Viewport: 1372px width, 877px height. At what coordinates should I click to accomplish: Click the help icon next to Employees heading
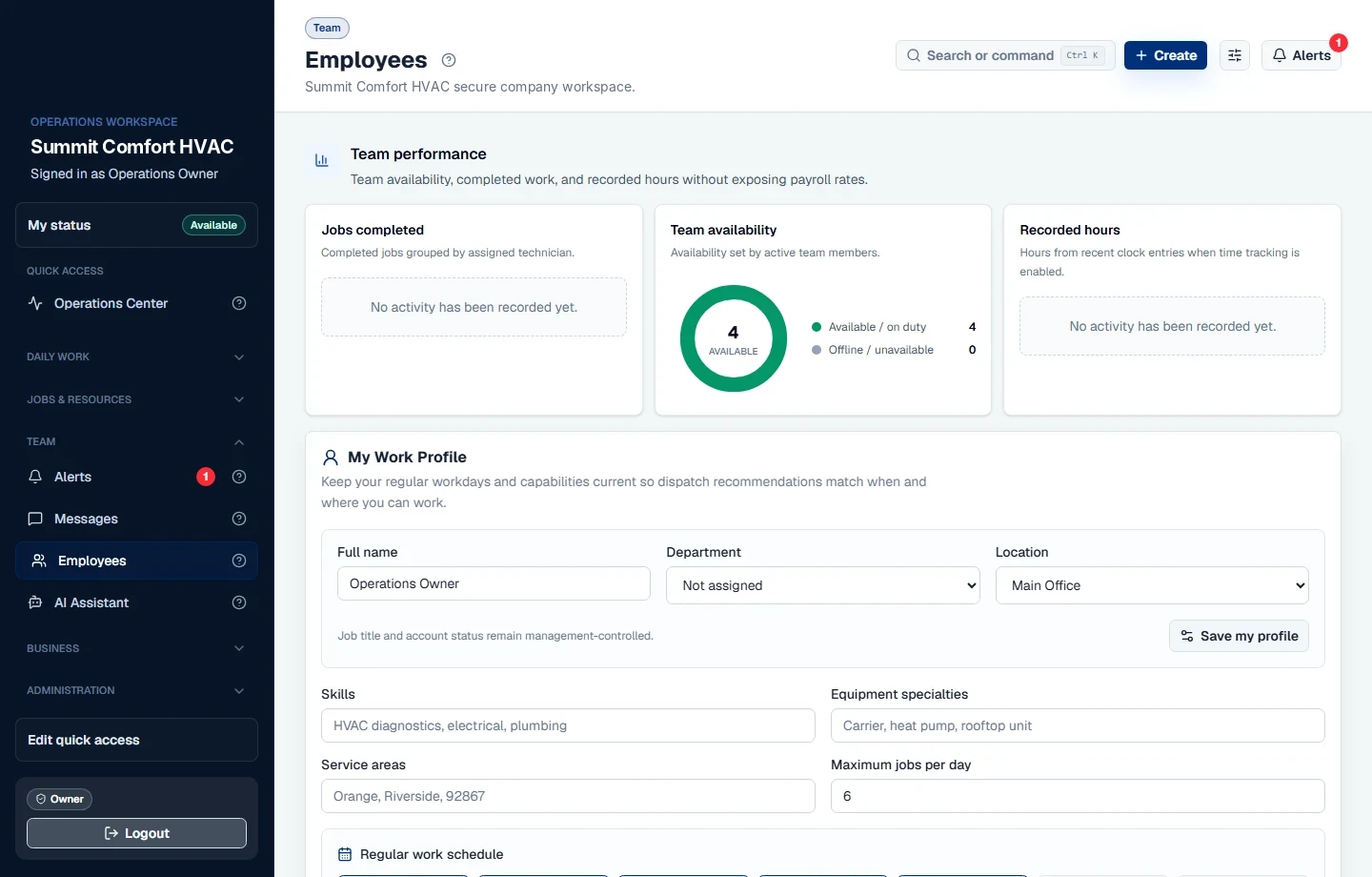pyautogui.click(x=449, y=60)
